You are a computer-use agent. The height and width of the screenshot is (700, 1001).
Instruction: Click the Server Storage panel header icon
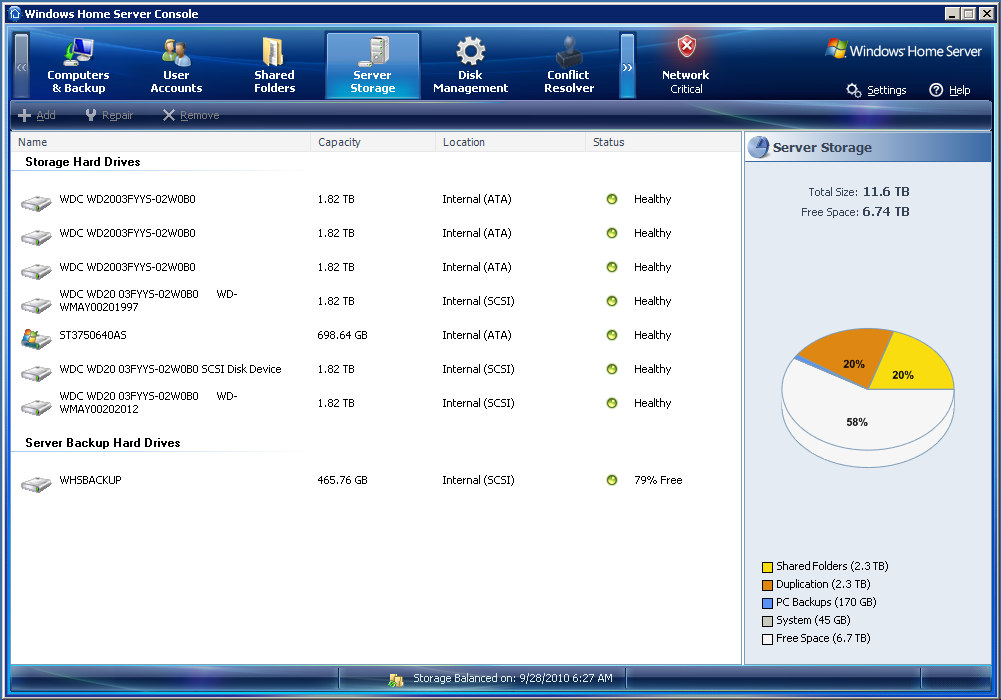tap(758, 147)
